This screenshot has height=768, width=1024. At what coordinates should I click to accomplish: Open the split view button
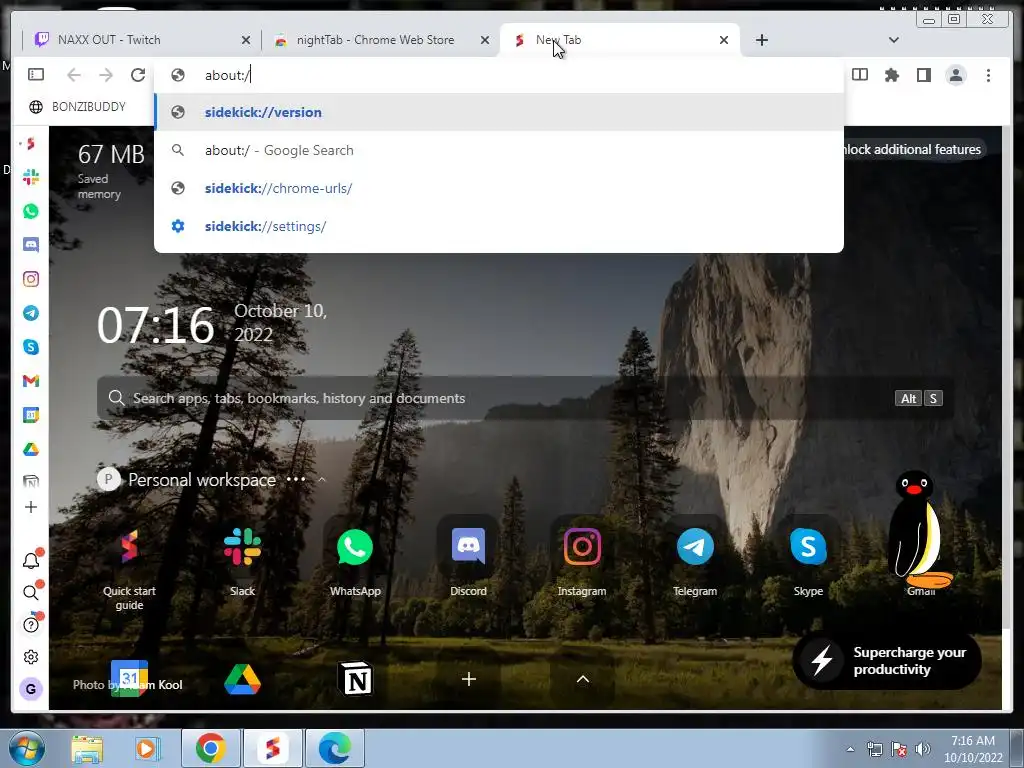(860, 75)
